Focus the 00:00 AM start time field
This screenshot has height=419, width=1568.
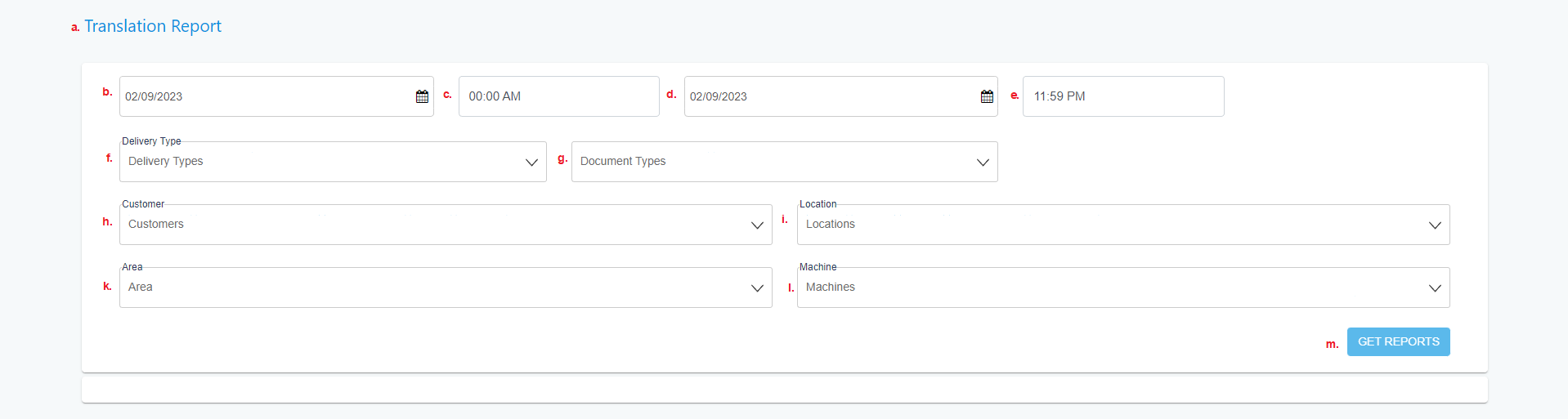(x=559, y=96)
